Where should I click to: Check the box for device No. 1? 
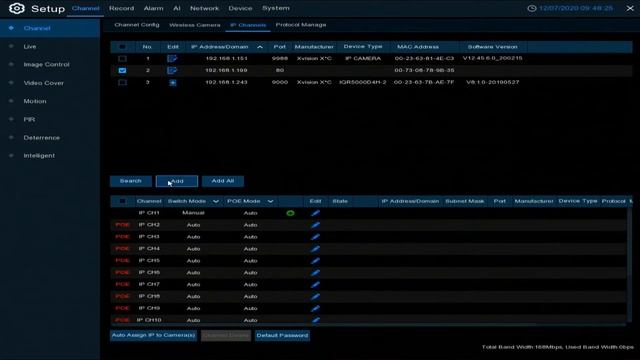click(122, 58)
